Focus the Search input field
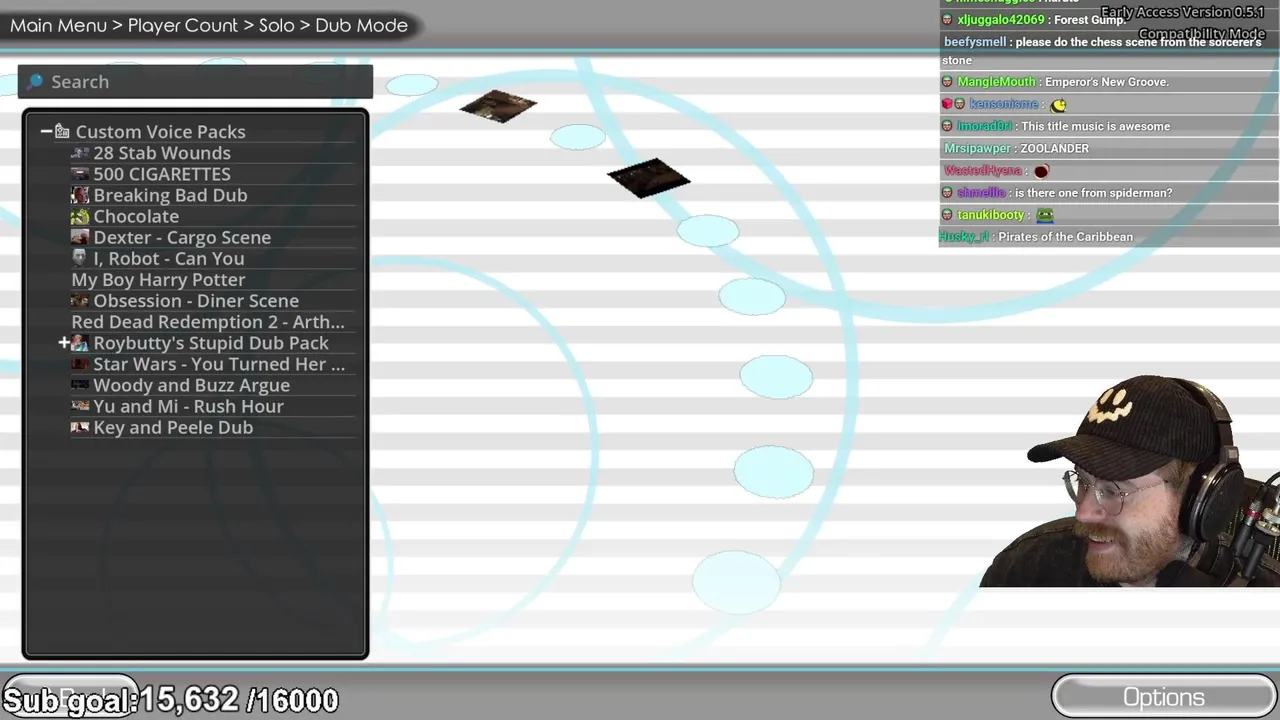Viewport: 1280px width, 720px height. click(x=195, y=81)
